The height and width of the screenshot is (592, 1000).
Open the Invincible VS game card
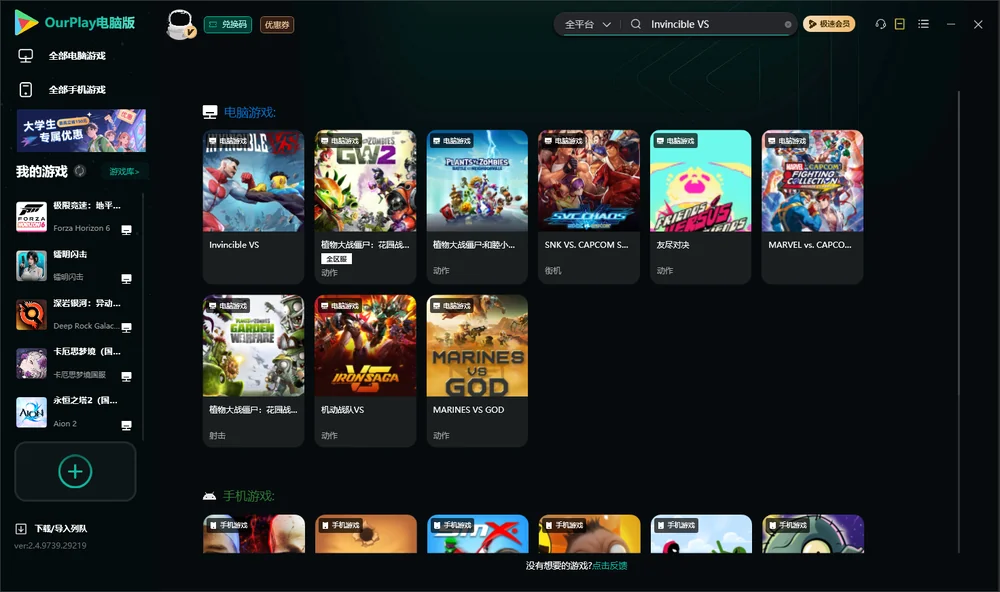253,207
